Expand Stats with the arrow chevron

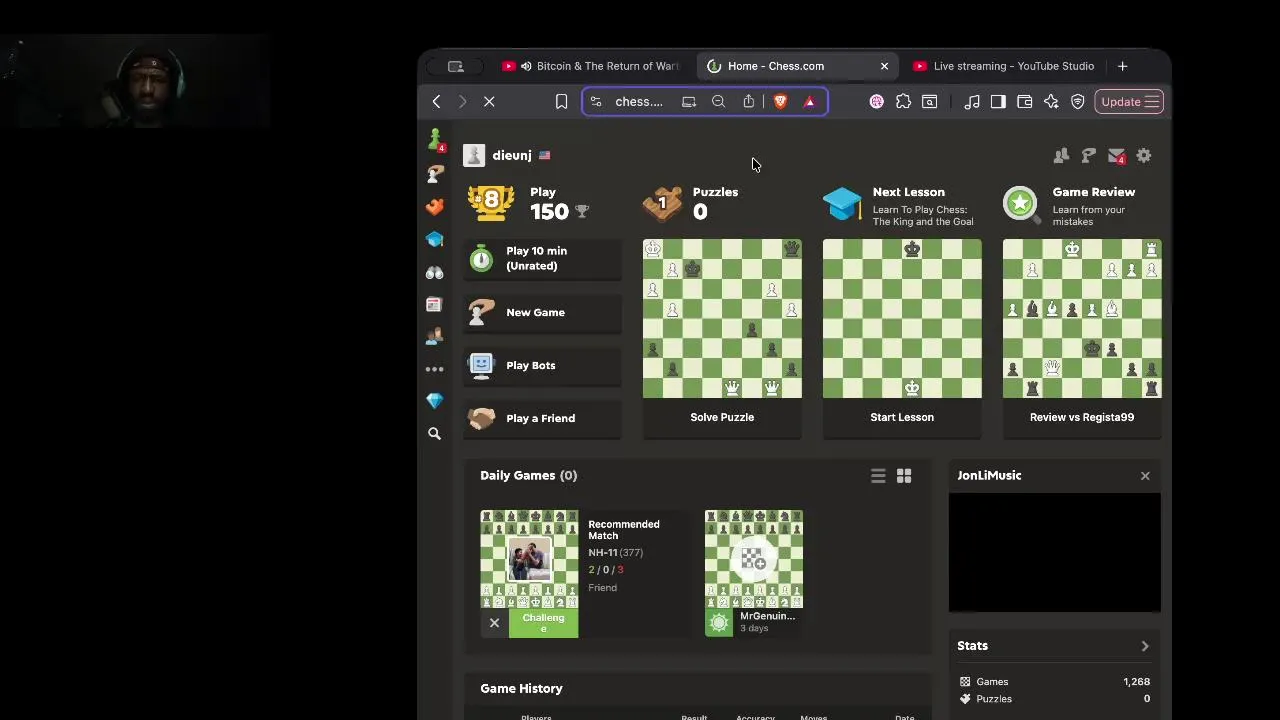pos(1145,646)
